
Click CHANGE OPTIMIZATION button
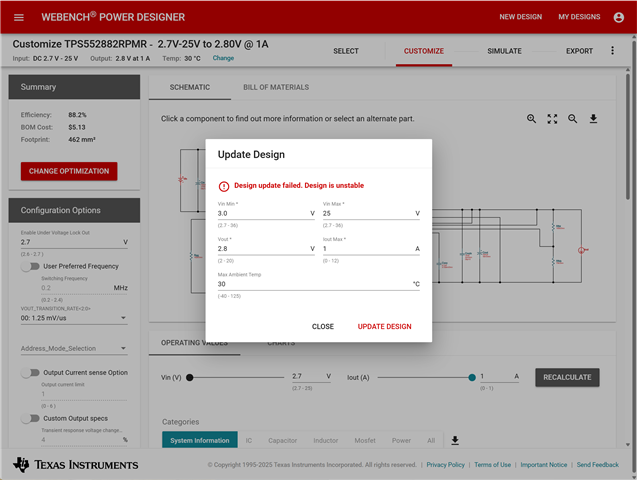coord(69,171)
